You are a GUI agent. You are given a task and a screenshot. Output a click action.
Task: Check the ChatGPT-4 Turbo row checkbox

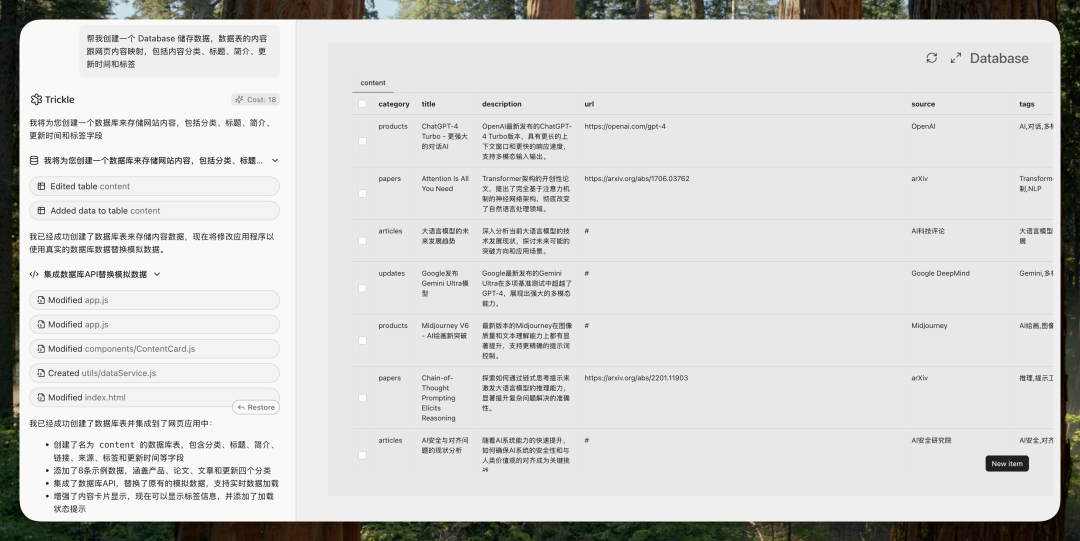[x=362, y=141]
